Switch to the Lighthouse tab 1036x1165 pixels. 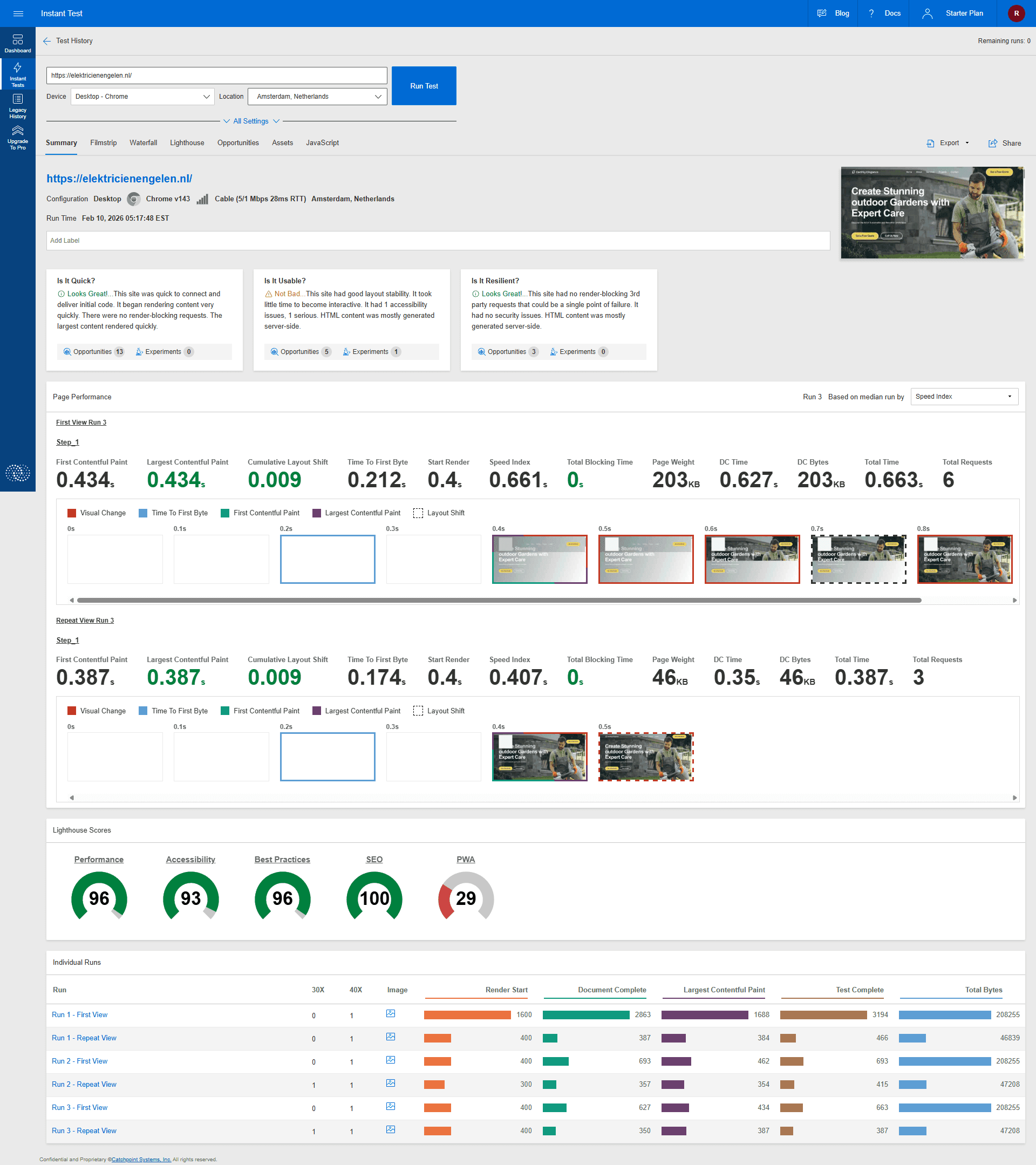point(187,142)
